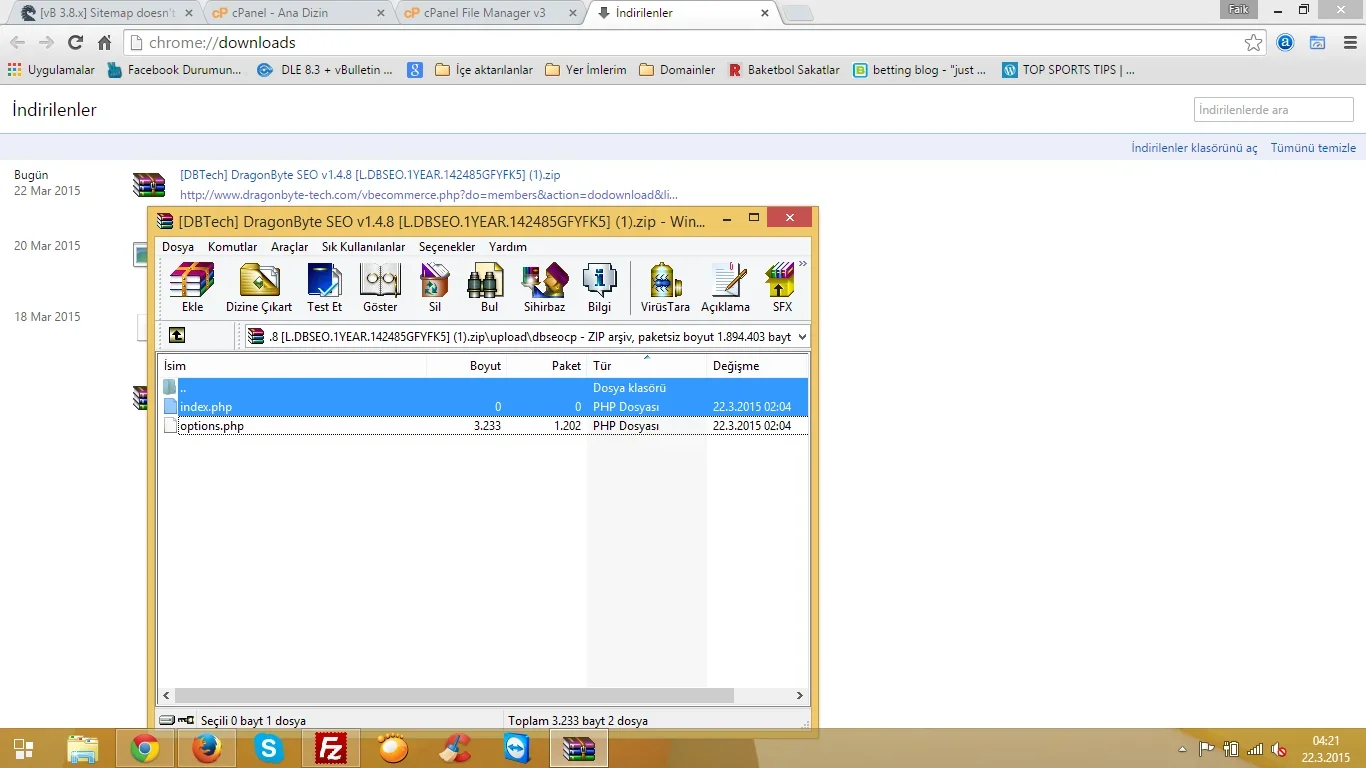Go up one folder level in WinRAR

[x=177, y=336]
